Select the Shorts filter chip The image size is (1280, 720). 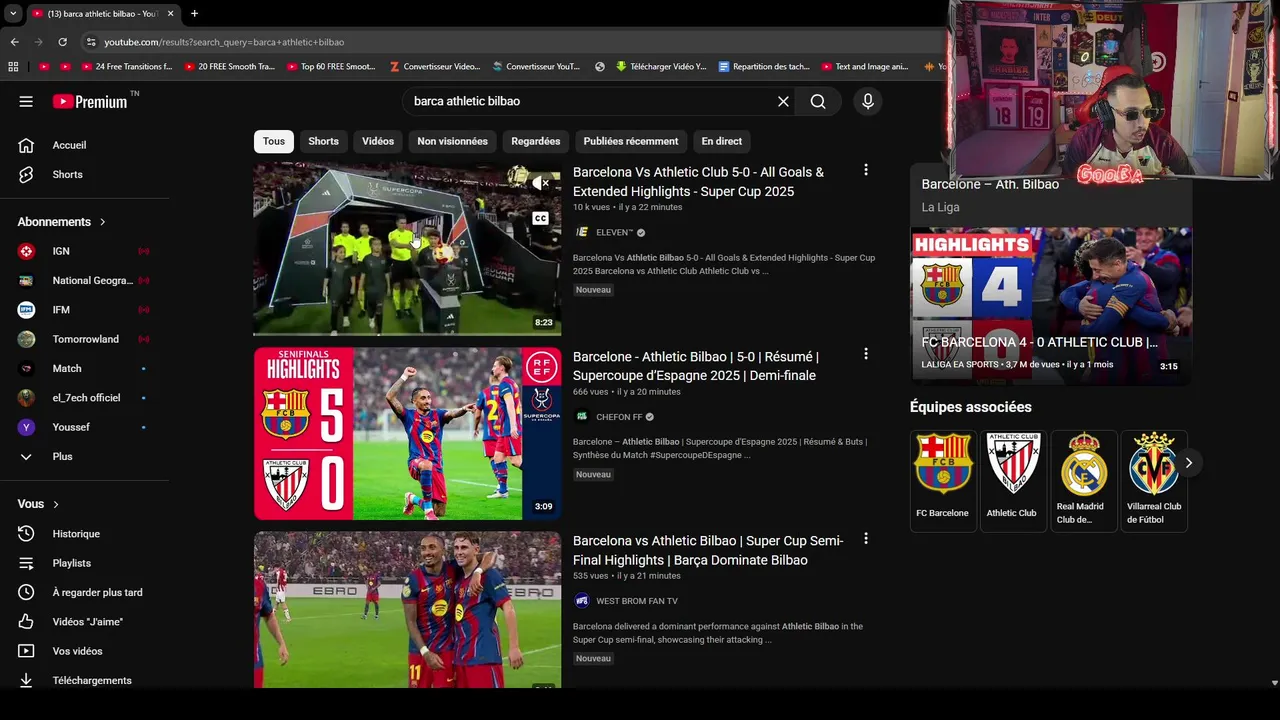323,141
